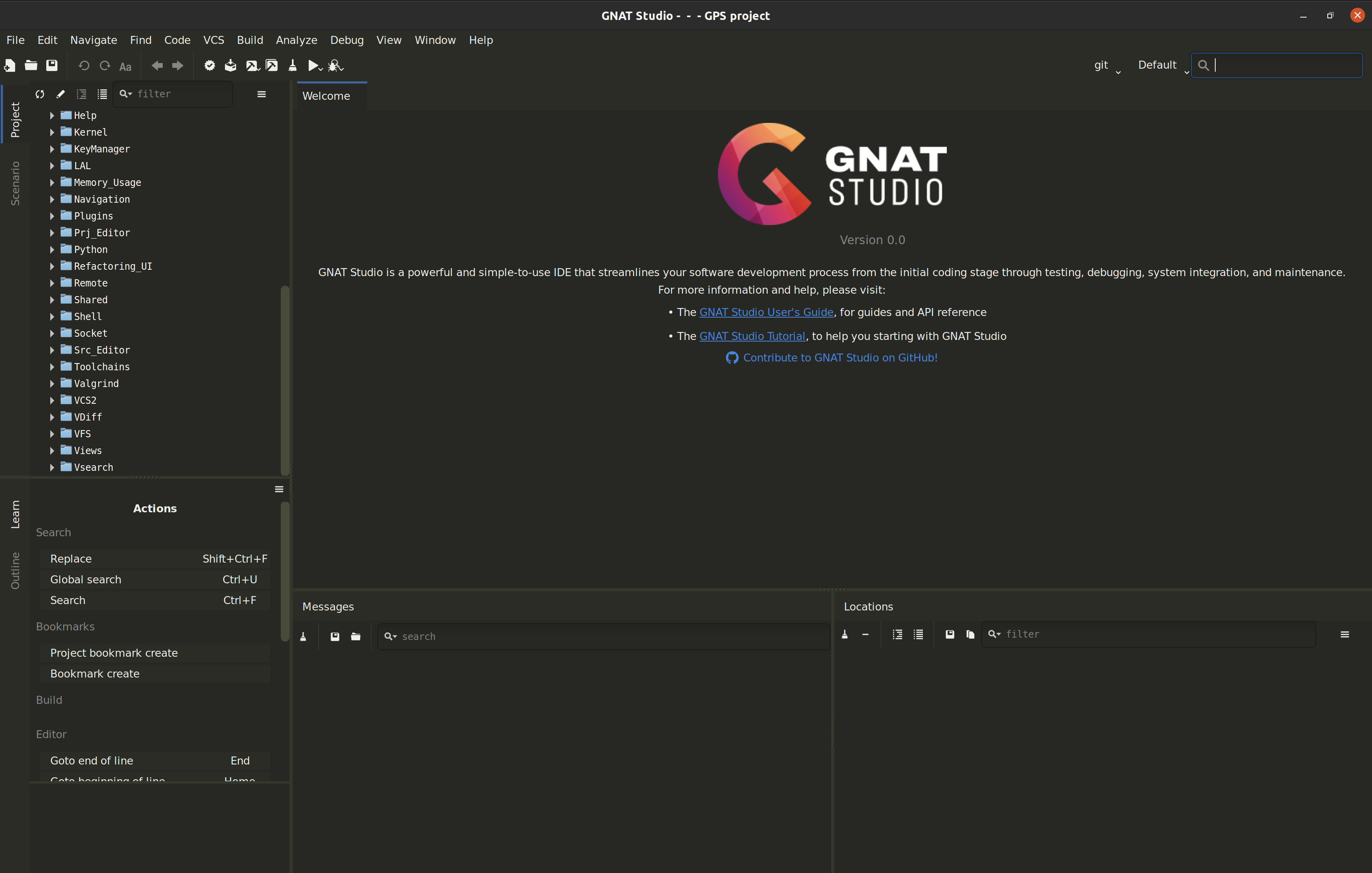Switch to the Scenario side tab
This screenshot has width=1372, height=873.
tap(15, 183)
